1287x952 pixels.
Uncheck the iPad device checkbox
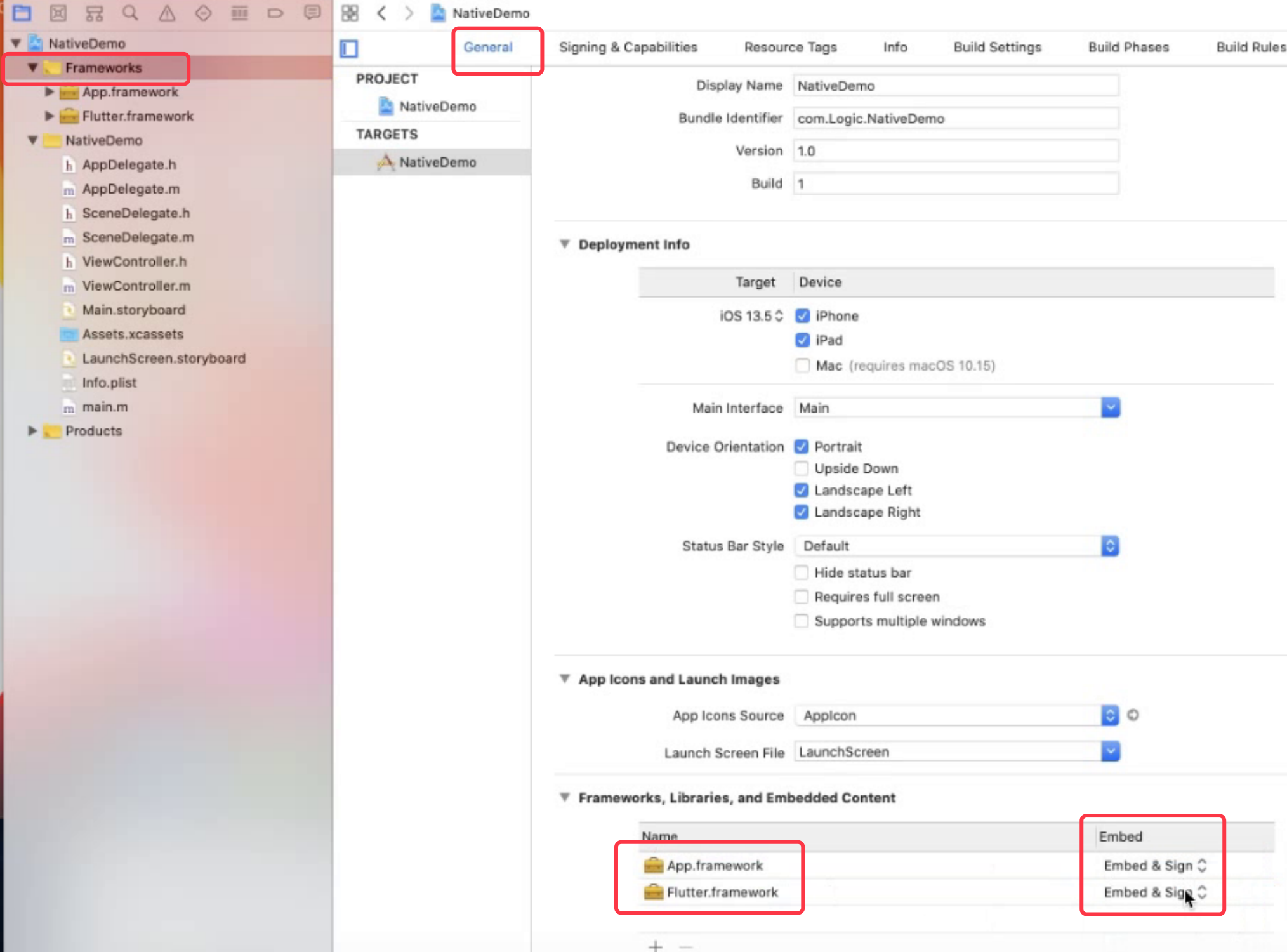click(802, 340)
